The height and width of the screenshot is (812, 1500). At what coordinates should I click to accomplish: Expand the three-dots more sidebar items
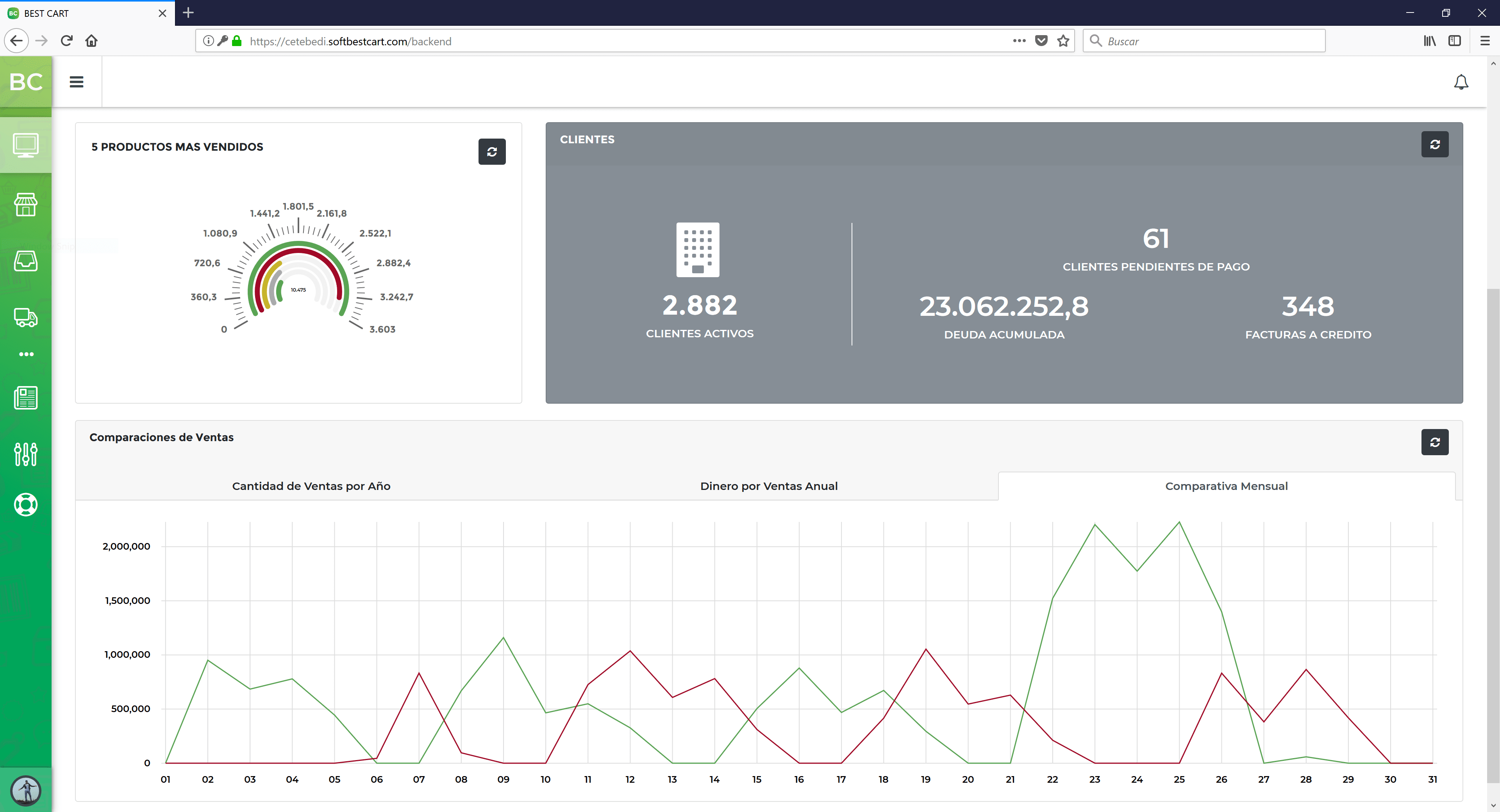[x=26, y=354]
